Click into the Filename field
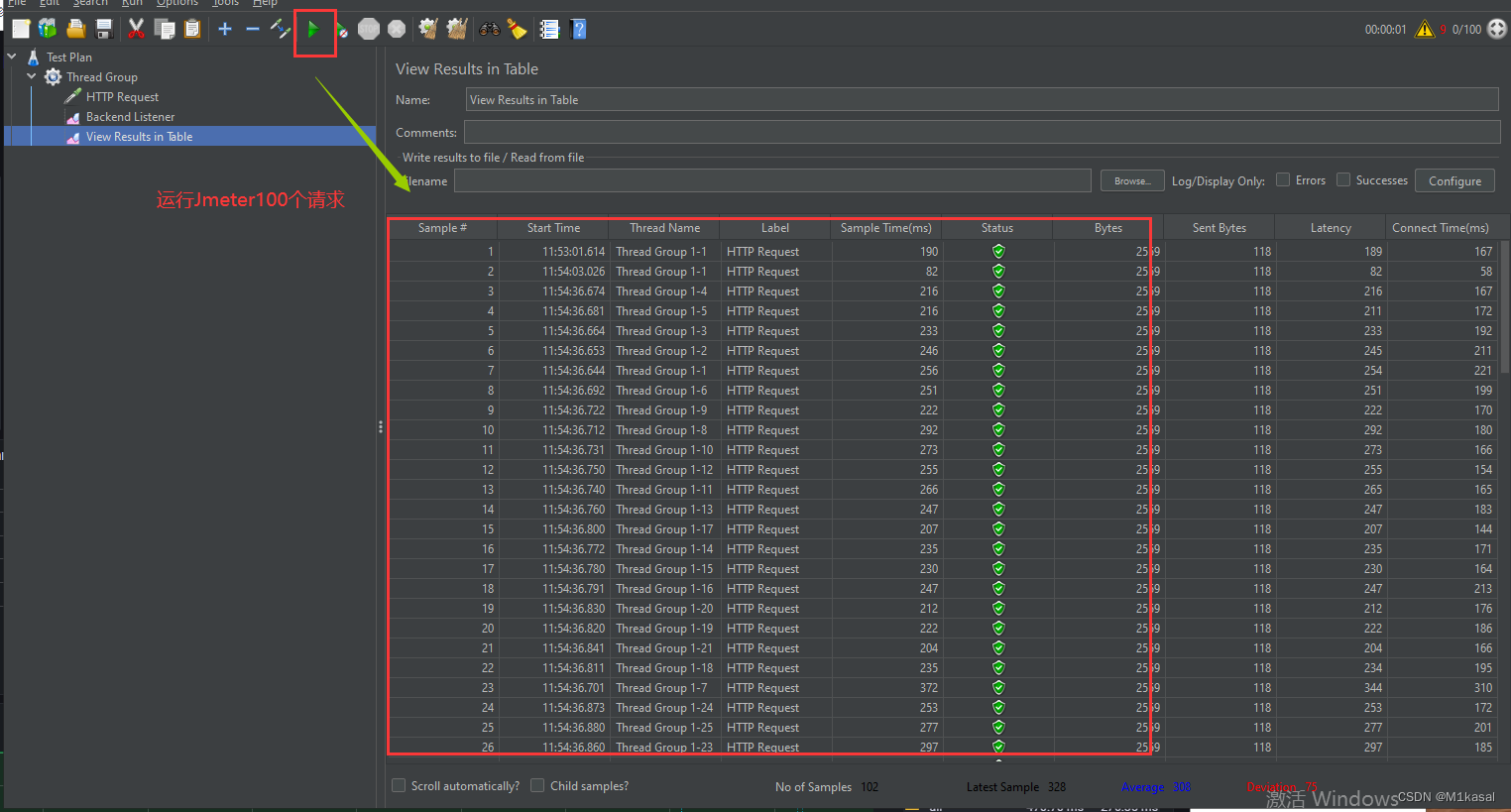The image size is (1511, 812). 772,180
